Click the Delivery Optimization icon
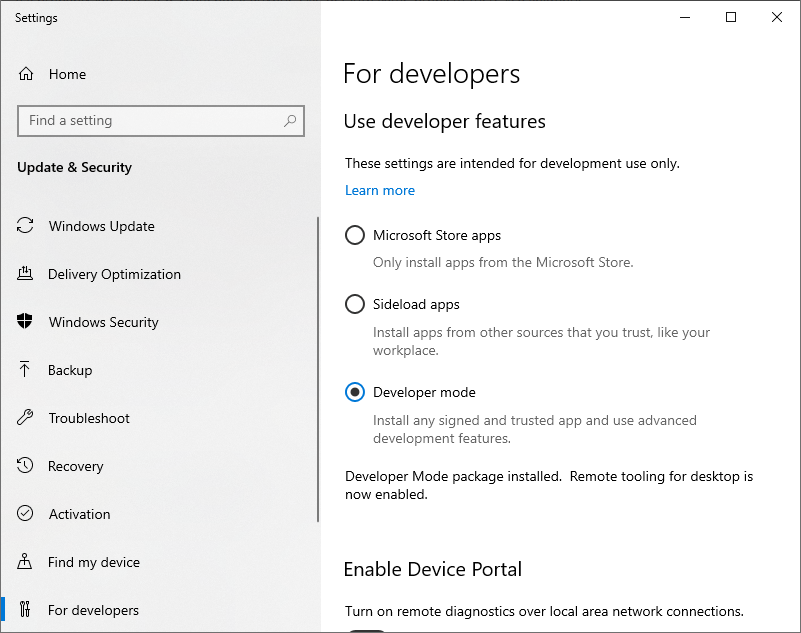 point(25,273)
